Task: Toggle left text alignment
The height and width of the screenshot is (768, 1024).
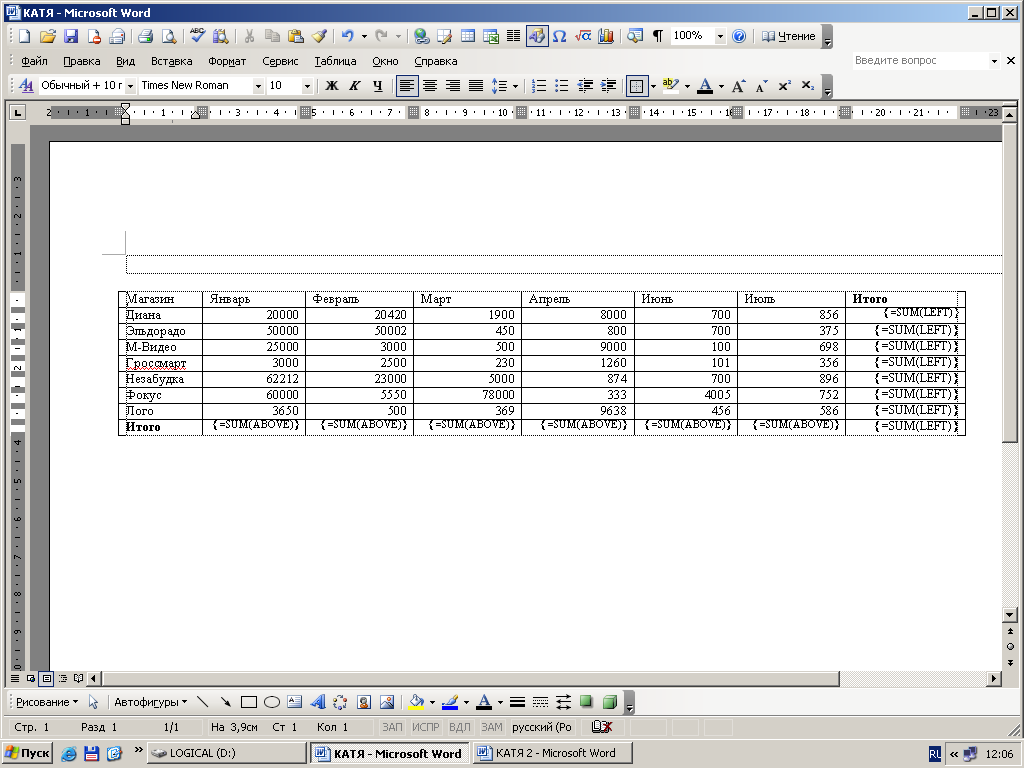Action: pos(407,86)
